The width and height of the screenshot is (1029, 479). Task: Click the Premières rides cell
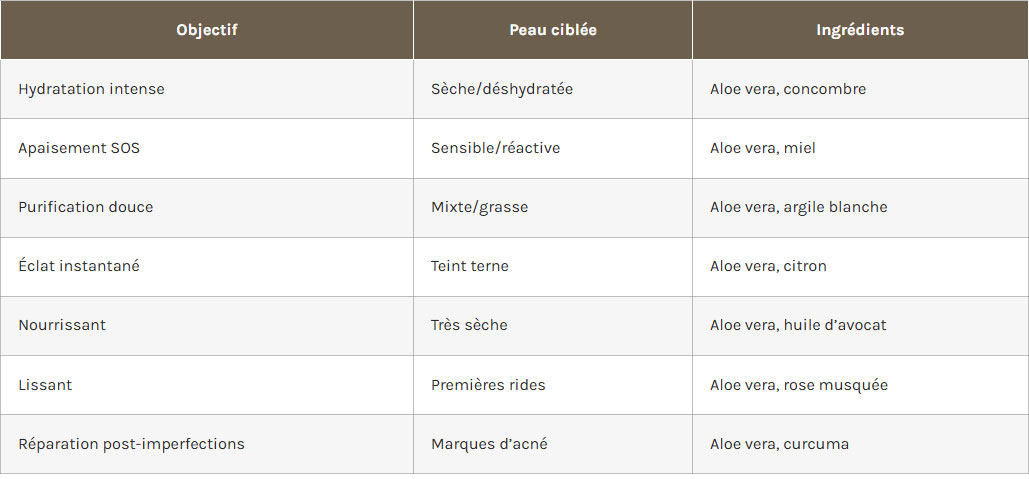point(488,385)
